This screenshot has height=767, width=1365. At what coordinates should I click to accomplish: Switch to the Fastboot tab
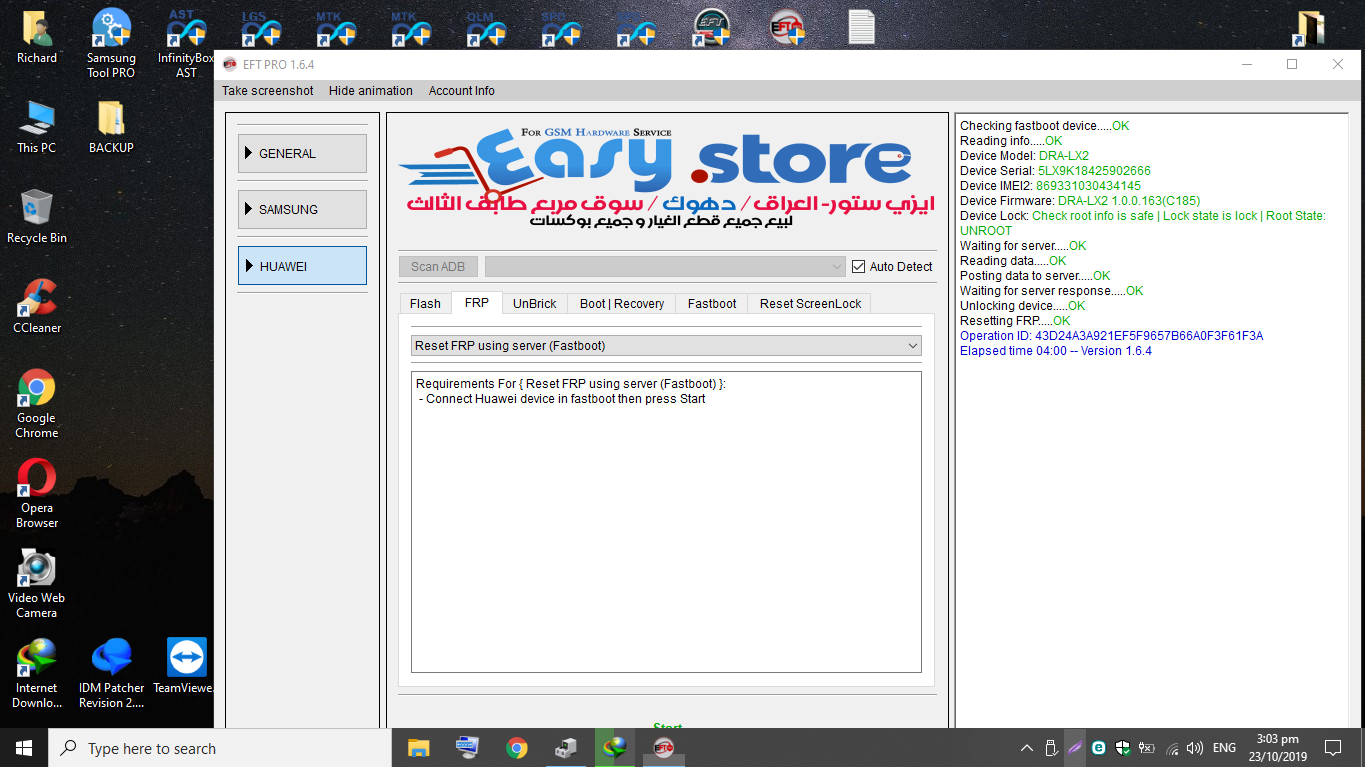712,304
